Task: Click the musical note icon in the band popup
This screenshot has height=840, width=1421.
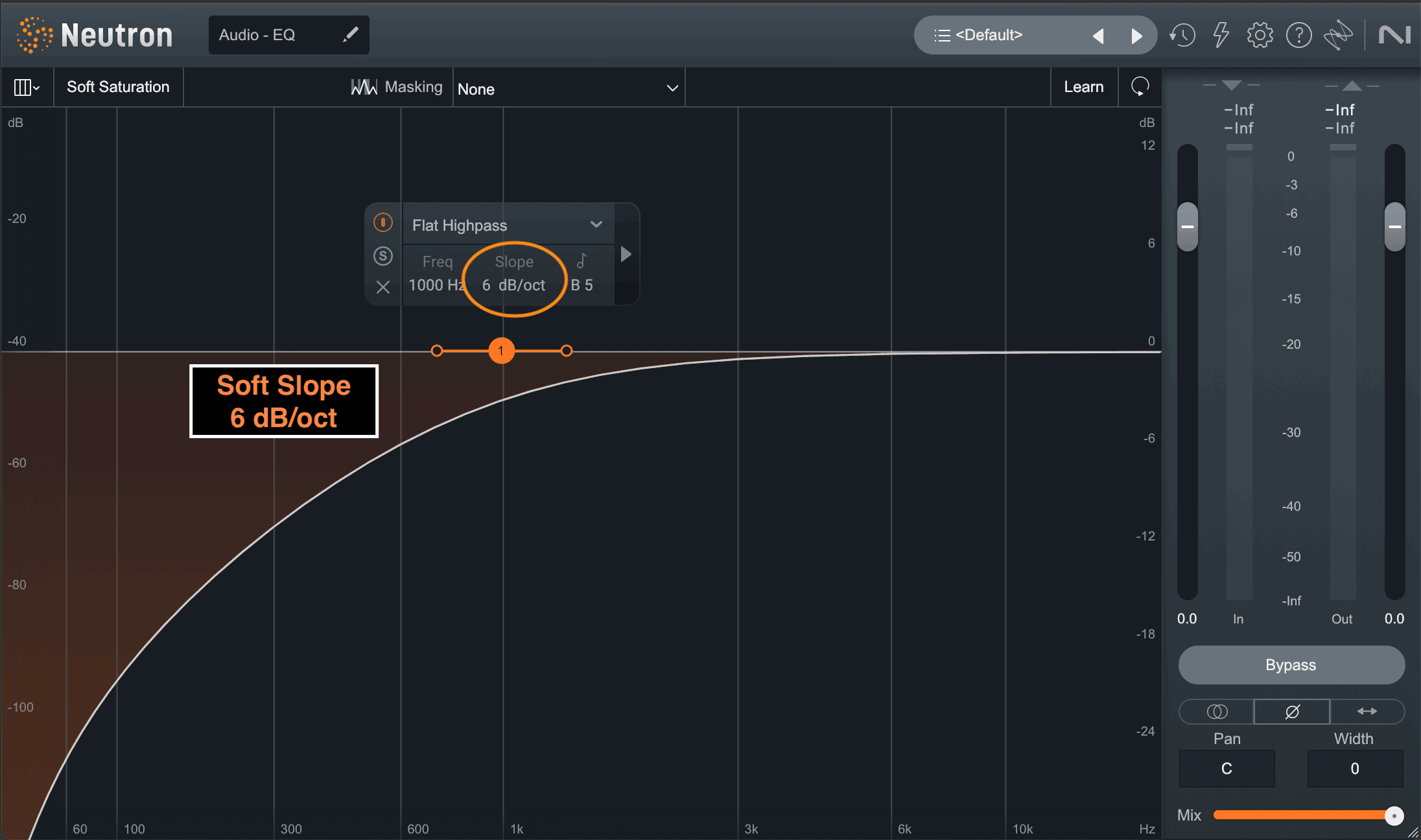Action: point(582,261)
